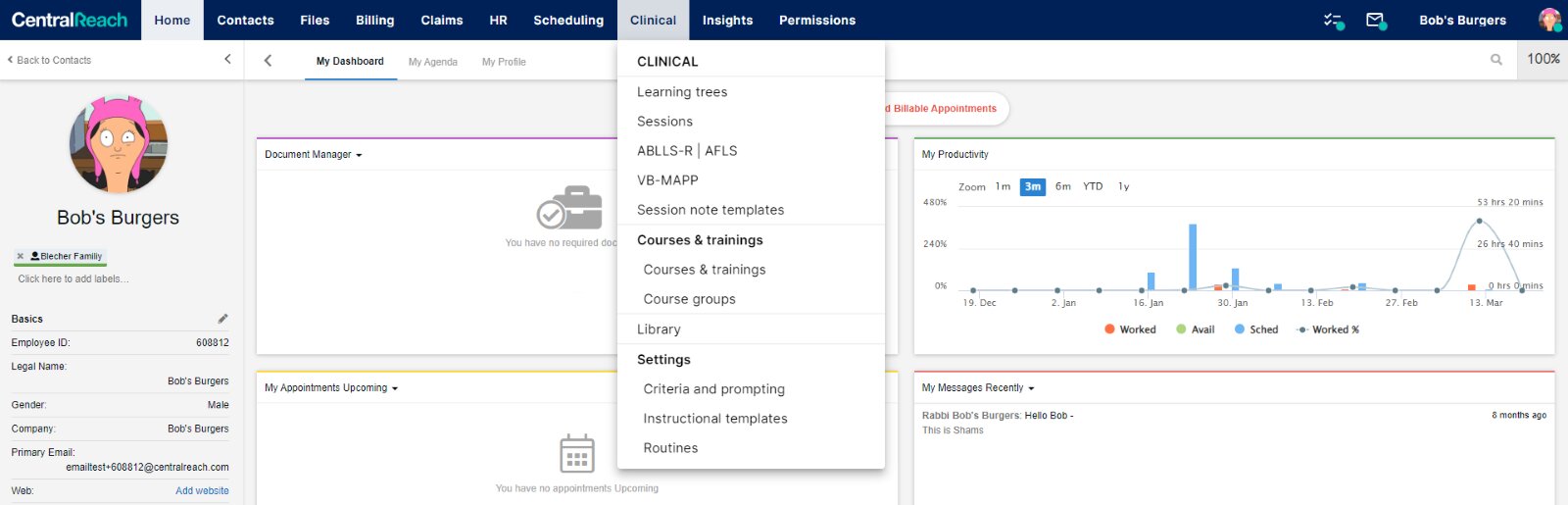Image resolution: width=1568 pixels, height=505 pixels.
Task: Collapse the contact sidebar panel
Action: 227,60
